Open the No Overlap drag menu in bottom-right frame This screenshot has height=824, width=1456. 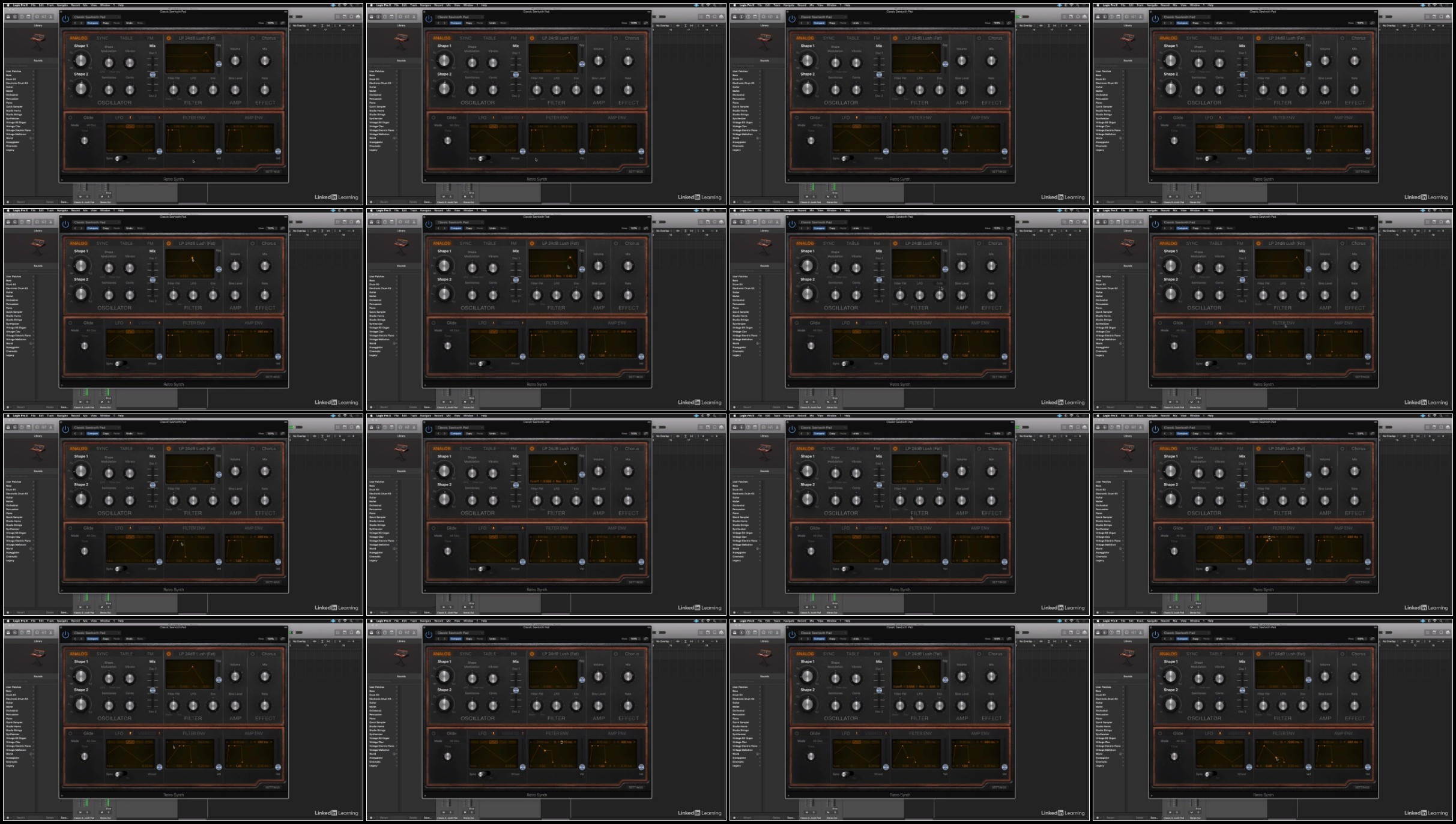tap(1389, 641)
